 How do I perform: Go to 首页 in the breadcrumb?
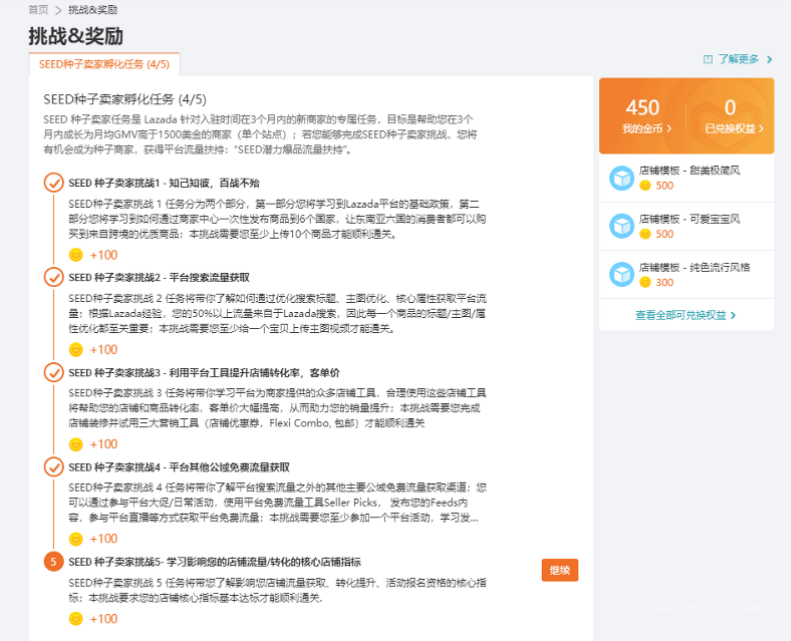(x=38, y=10)
